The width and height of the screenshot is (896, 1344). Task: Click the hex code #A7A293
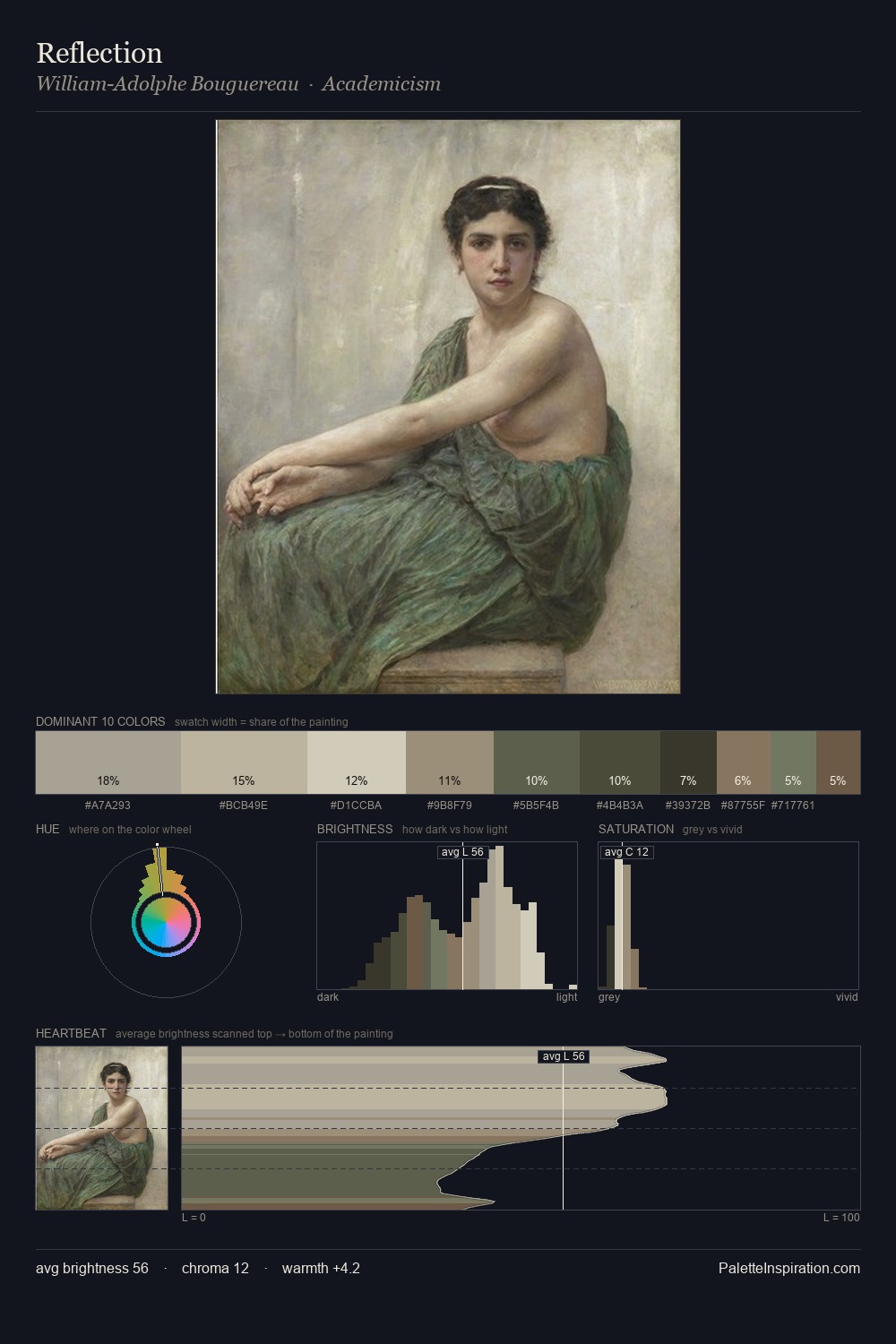tap(108, 806)
